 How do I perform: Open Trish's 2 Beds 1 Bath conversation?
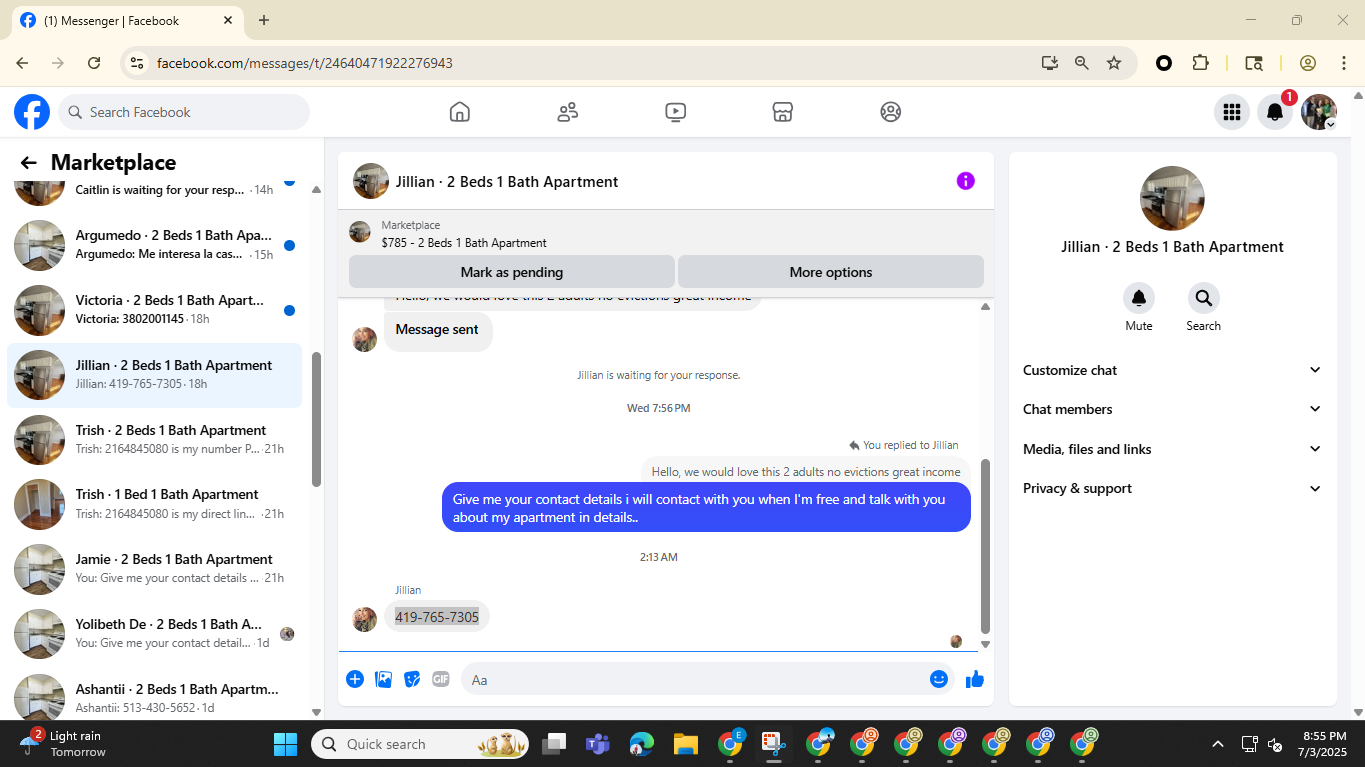tap(155, 440)
